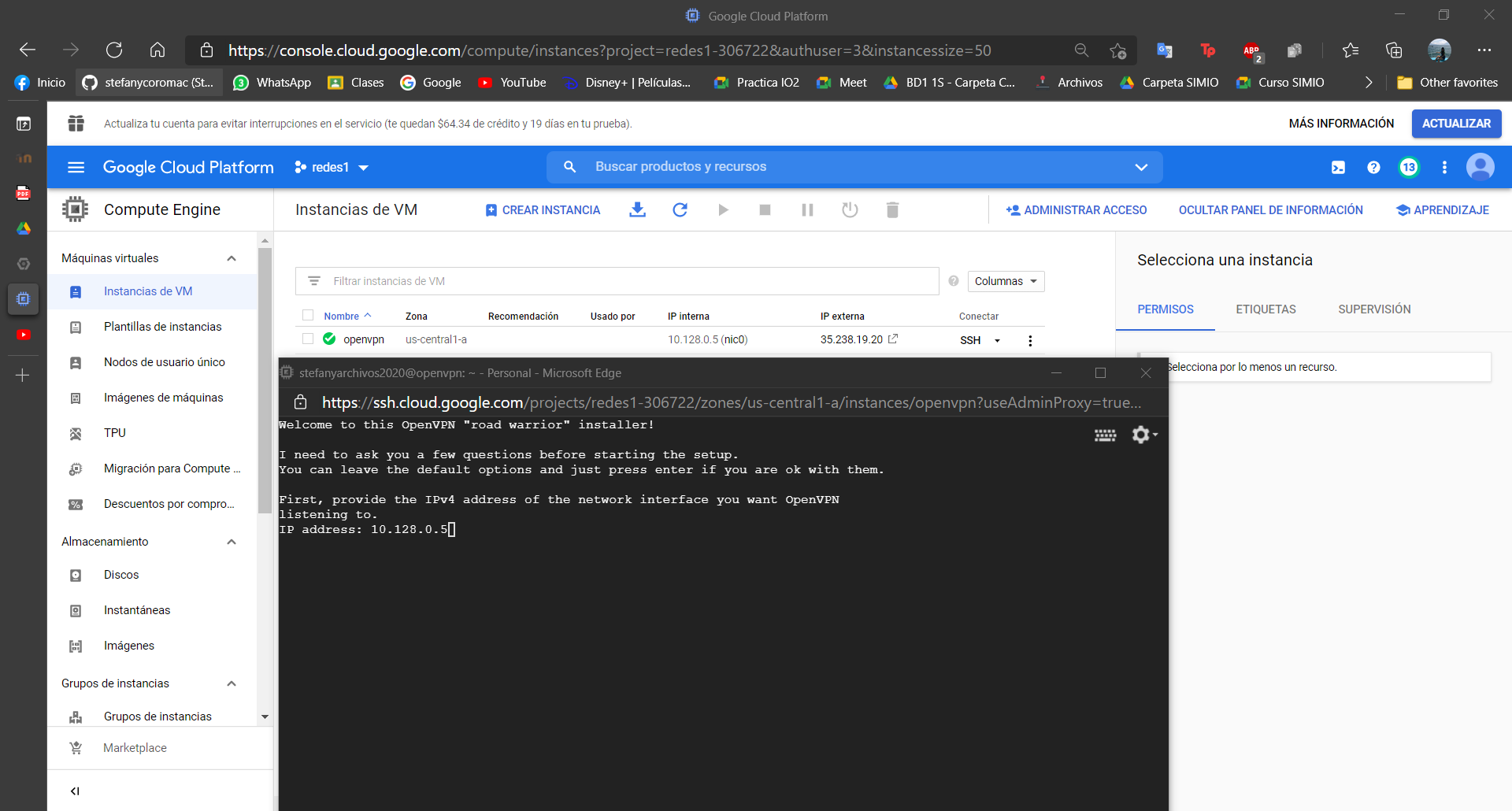Open the three-dot settings menu in blue header
The height and width of the screenshot is (811, 1512).
[x=1444, y=167]
